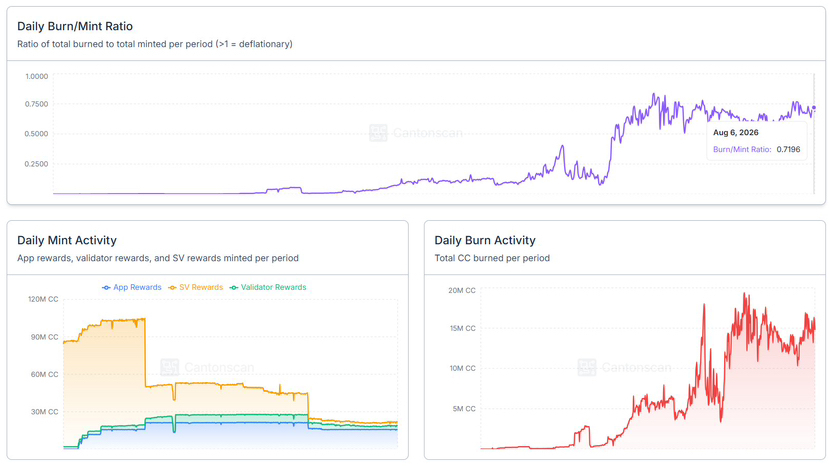Click the 0.2500 axis label on ratio chart
The image size is (829, 466).
pyautogui.click(x=36, y=164)
